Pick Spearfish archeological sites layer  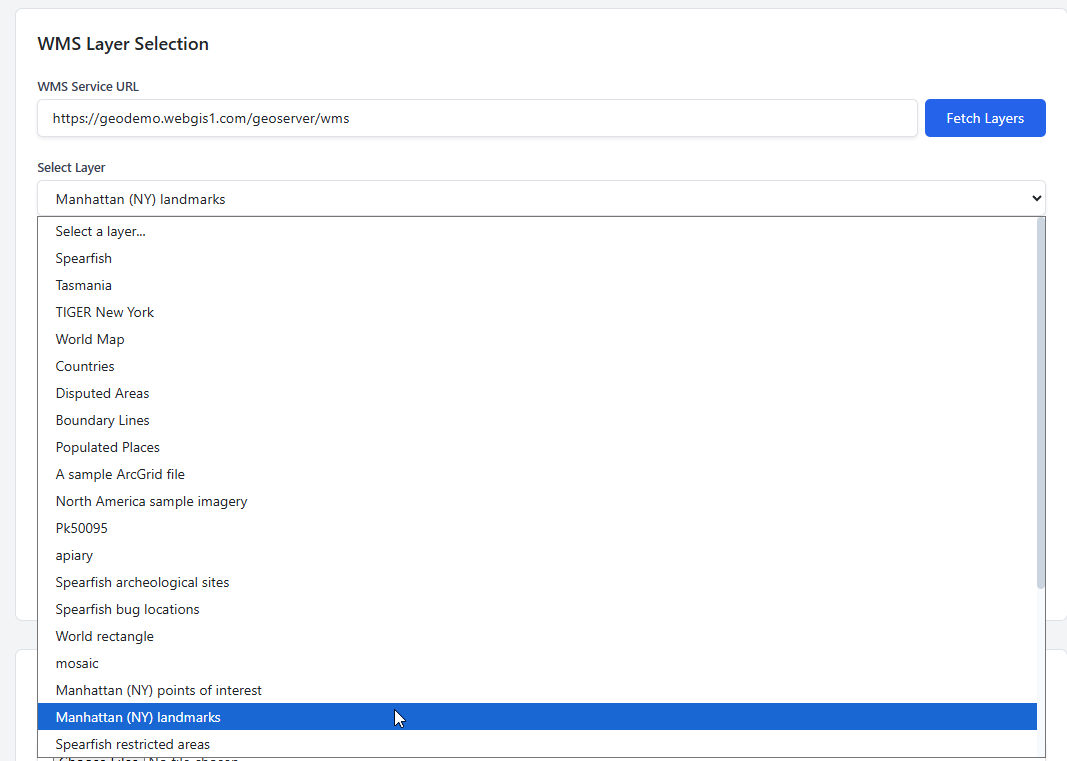pyautogui.click(x=142, y=582)
